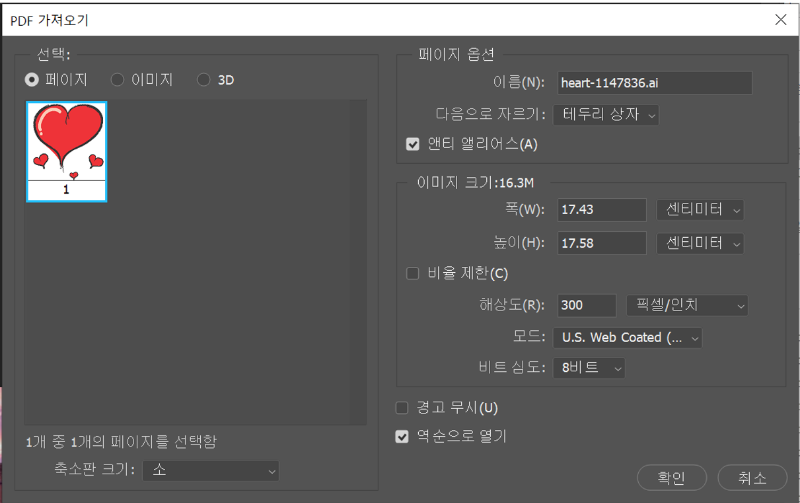The width and height of the screenshot is (800, 503).
Task: Enable the 비율 제한(C) checkbox
Action: (x=412, y=273)
